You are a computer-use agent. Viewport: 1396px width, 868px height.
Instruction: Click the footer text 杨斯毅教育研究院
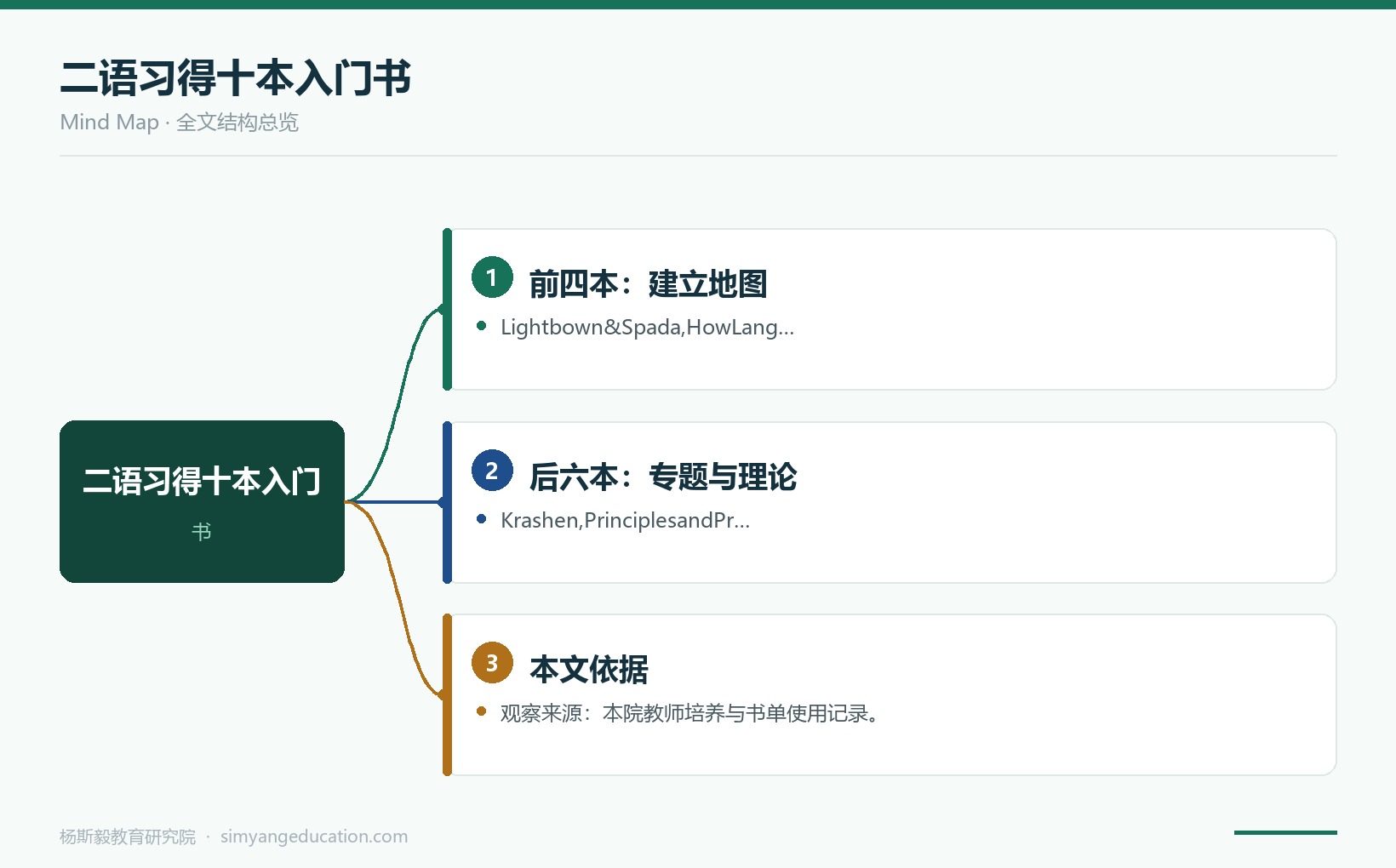(x=128, y=837)
